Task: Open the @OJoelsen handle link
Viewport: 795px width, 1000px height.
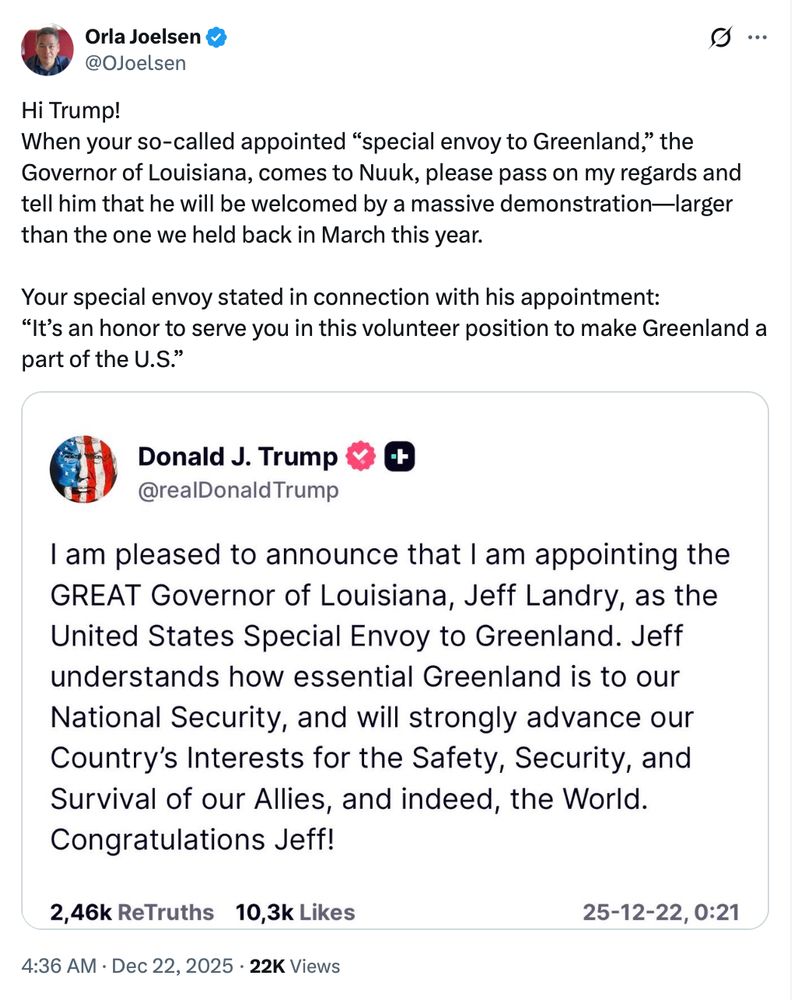Action: [x=136, y=63]
